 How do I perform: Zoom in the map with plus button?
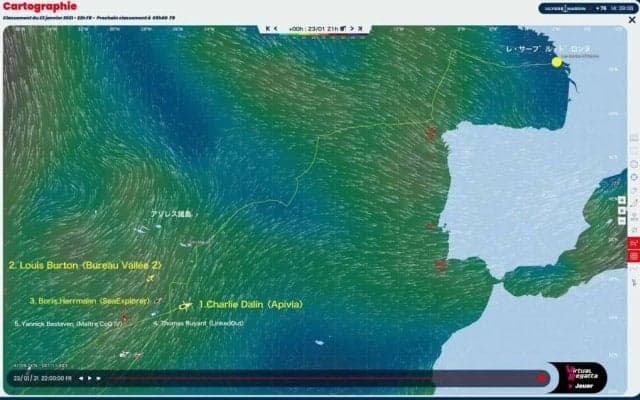tap(622, 200)
